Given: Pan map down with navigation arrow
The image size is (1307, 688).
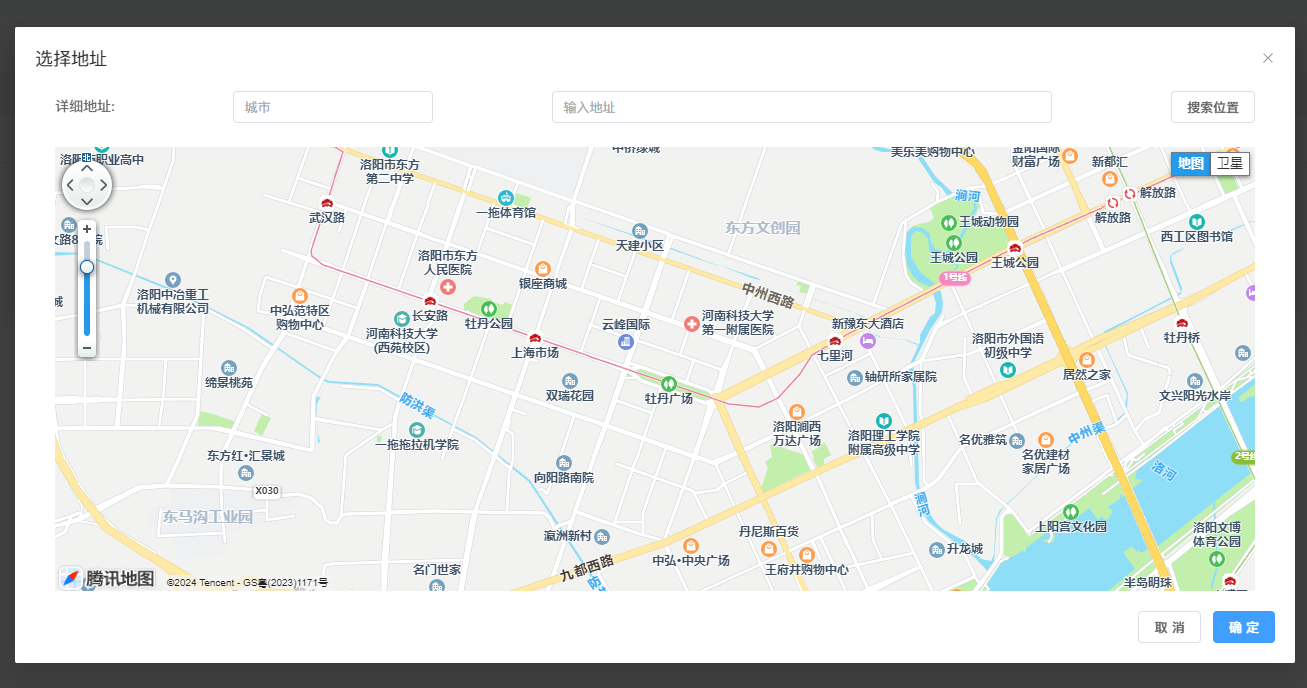Looking at the screenshot, I should (87, 202).
